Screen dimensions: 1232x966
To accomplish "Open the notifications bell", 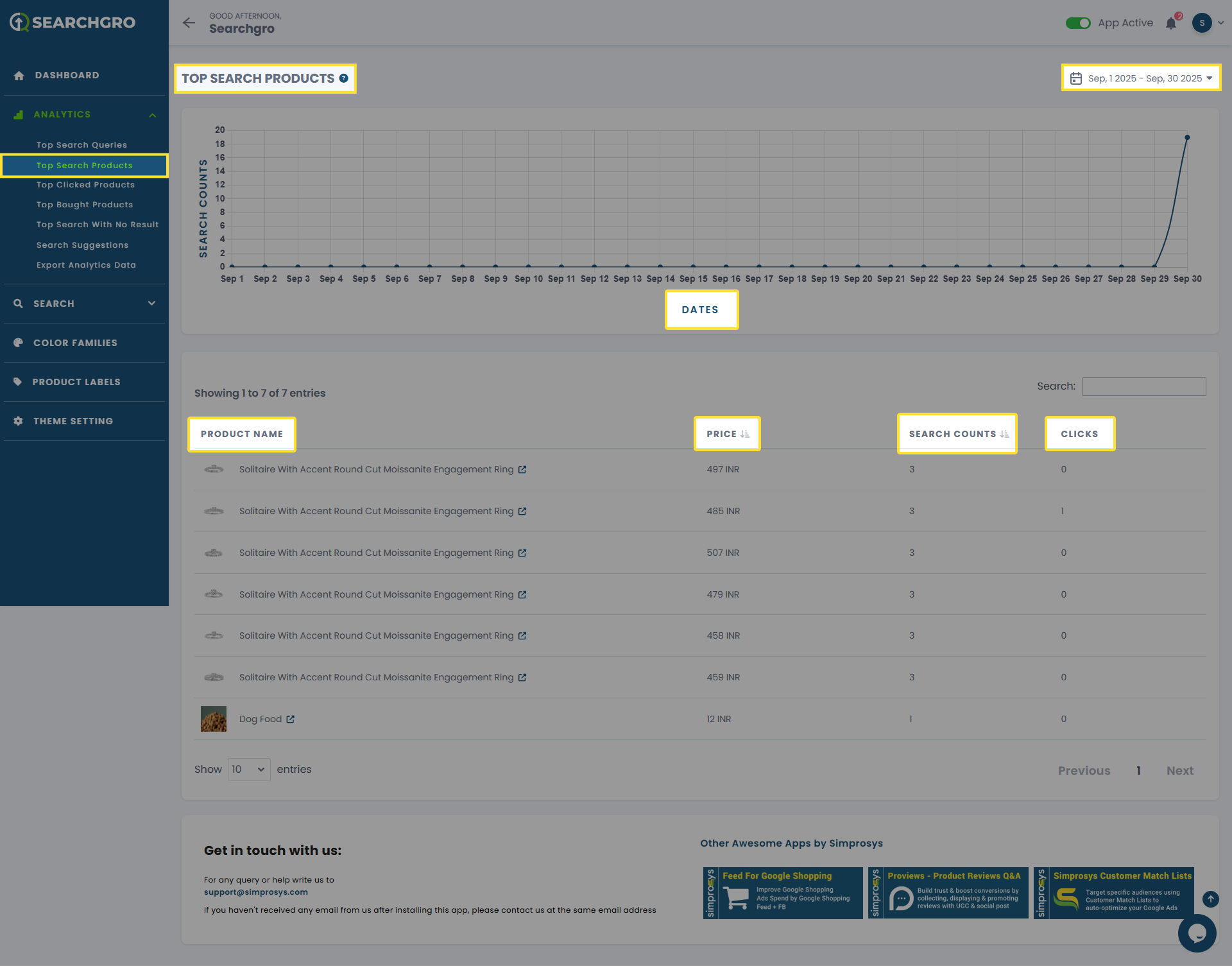I will click(1171, 24).
